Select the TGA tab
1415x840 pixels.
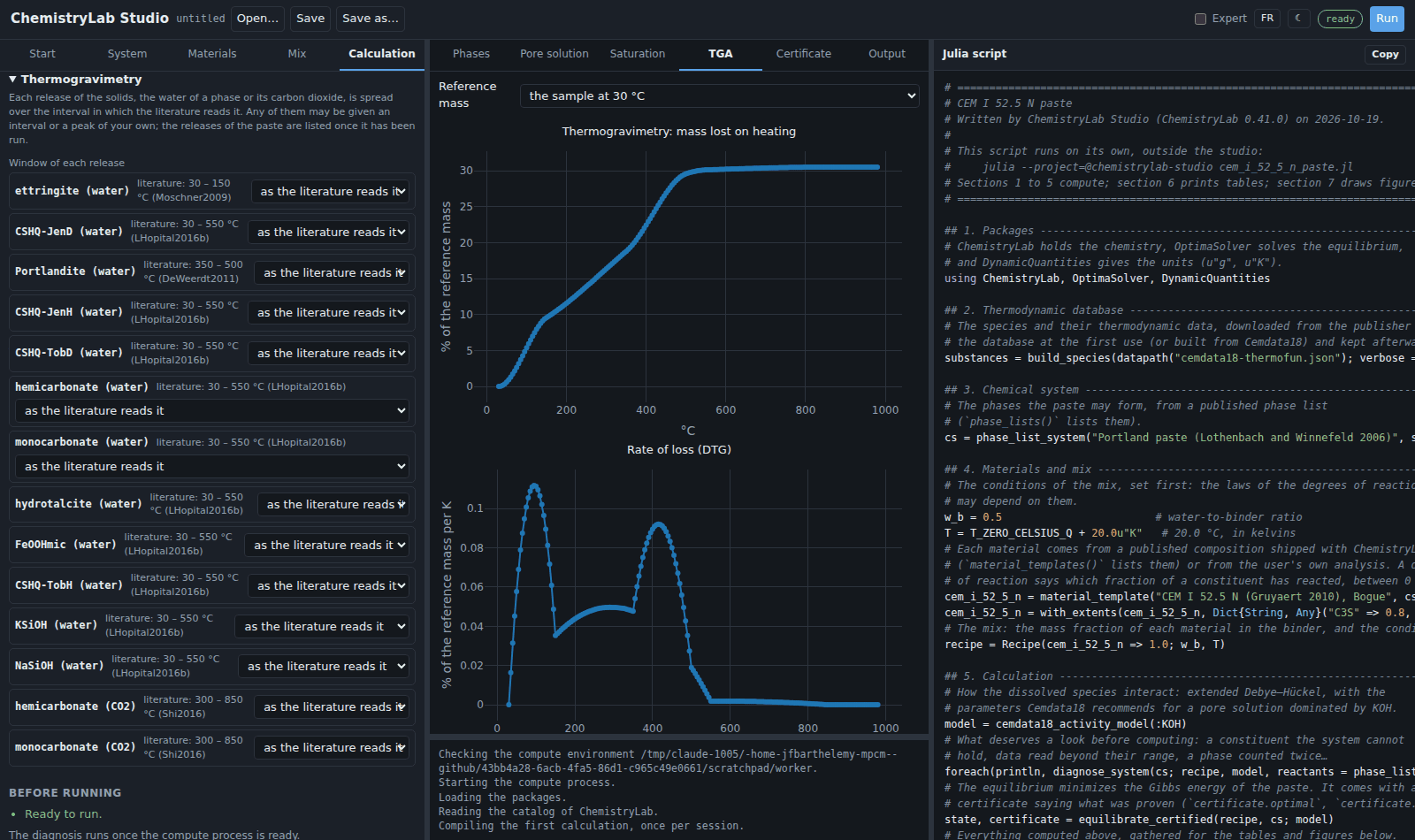click(721, 54)
